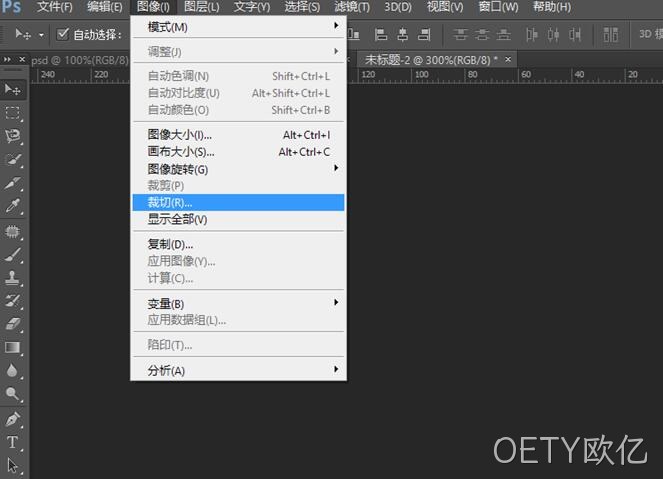This screenshot has width=663, height=479.
Task: Select the Dodge tool
Action: 12,394
